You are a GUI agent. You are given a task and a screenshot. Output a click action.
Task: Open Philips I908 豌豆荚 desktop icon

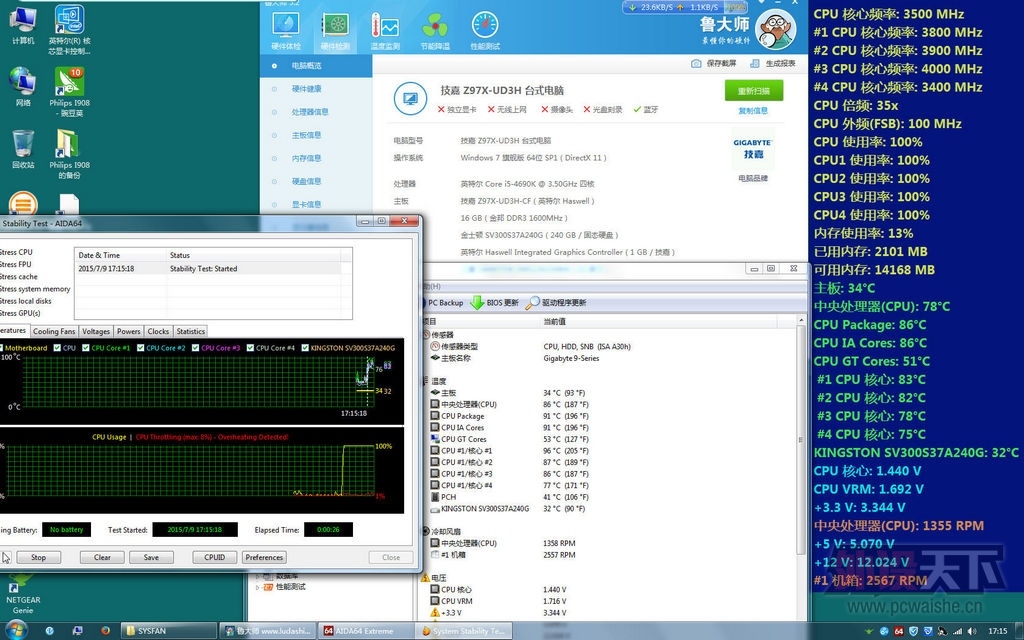(69, 92)
